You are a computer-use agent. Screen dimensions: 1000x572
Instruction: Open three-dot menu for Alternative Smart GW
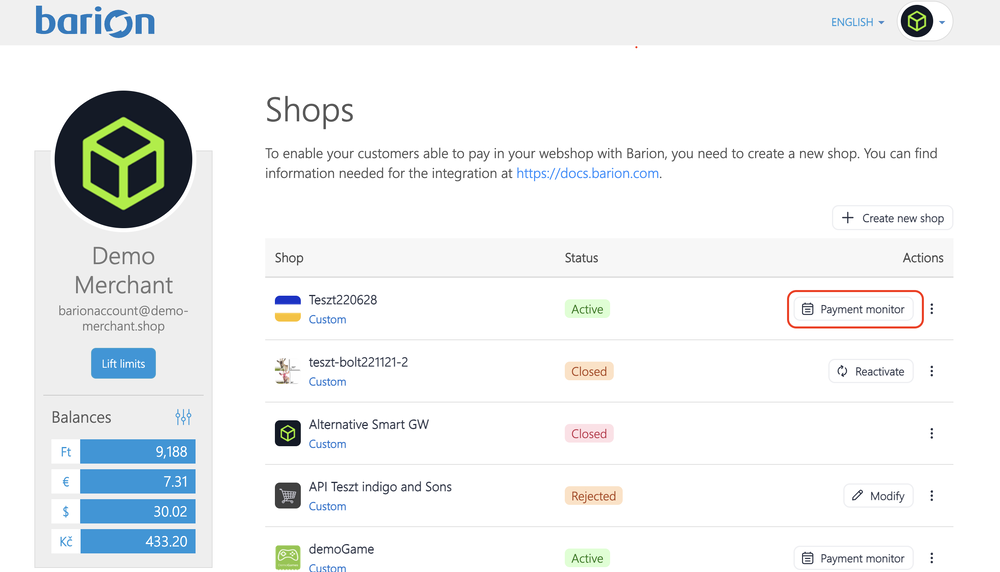pos(932,434)
